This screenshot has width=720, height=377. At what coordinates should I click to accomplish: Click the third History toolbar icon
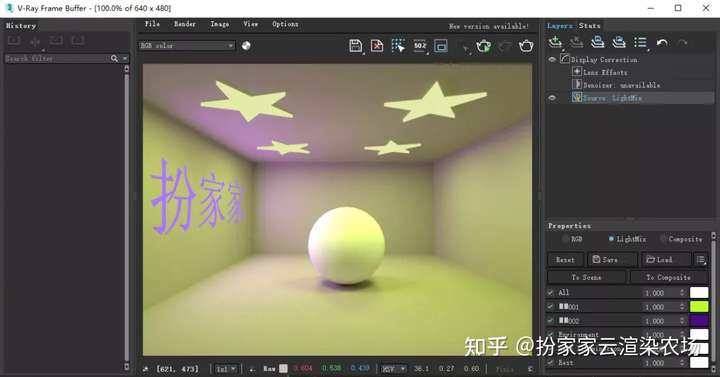56,41
